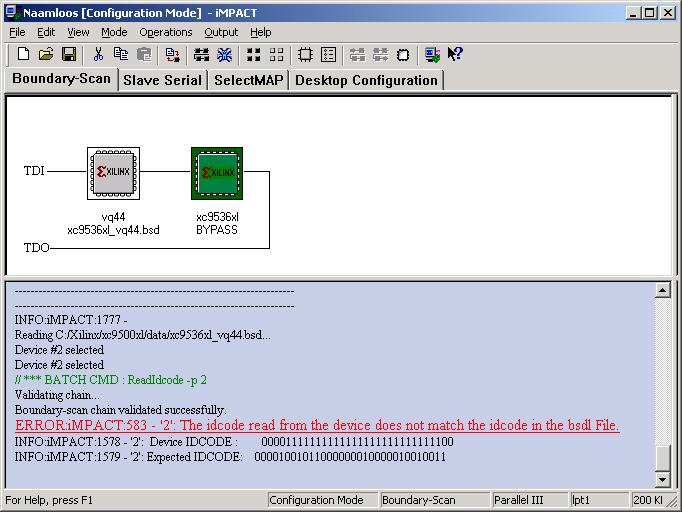
Task: Click the document with red arrows icon
Action: pos(173,54)
